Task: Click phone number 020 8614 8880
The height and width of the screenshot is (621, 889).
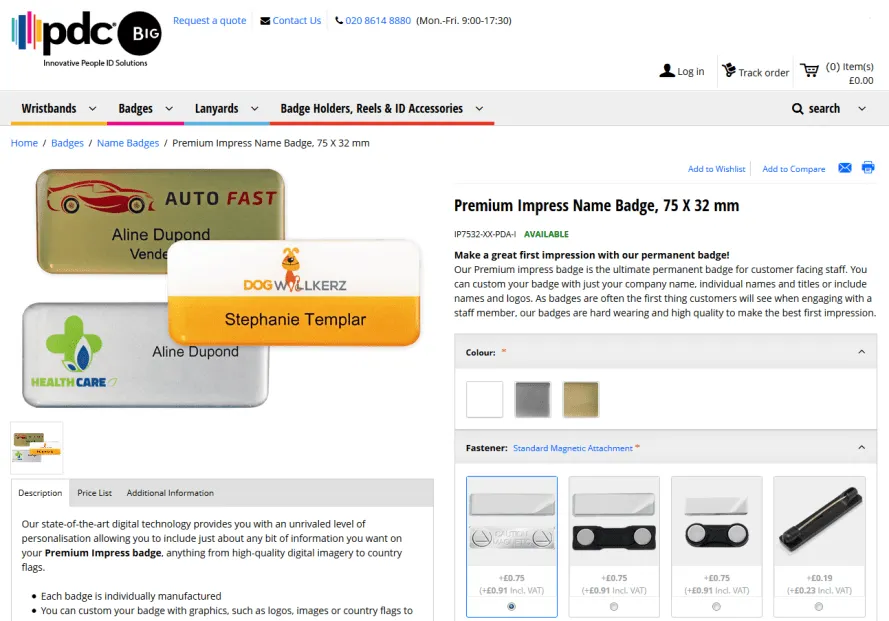Action: [x=378, y=20]
